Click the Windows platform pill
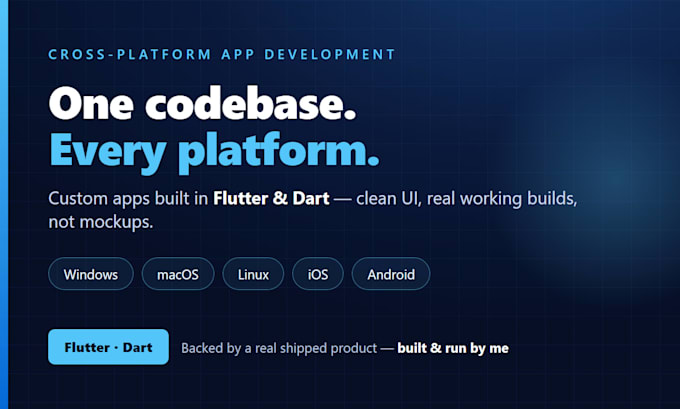Viewport: 680px width, 409px height. tap(91, 274)
